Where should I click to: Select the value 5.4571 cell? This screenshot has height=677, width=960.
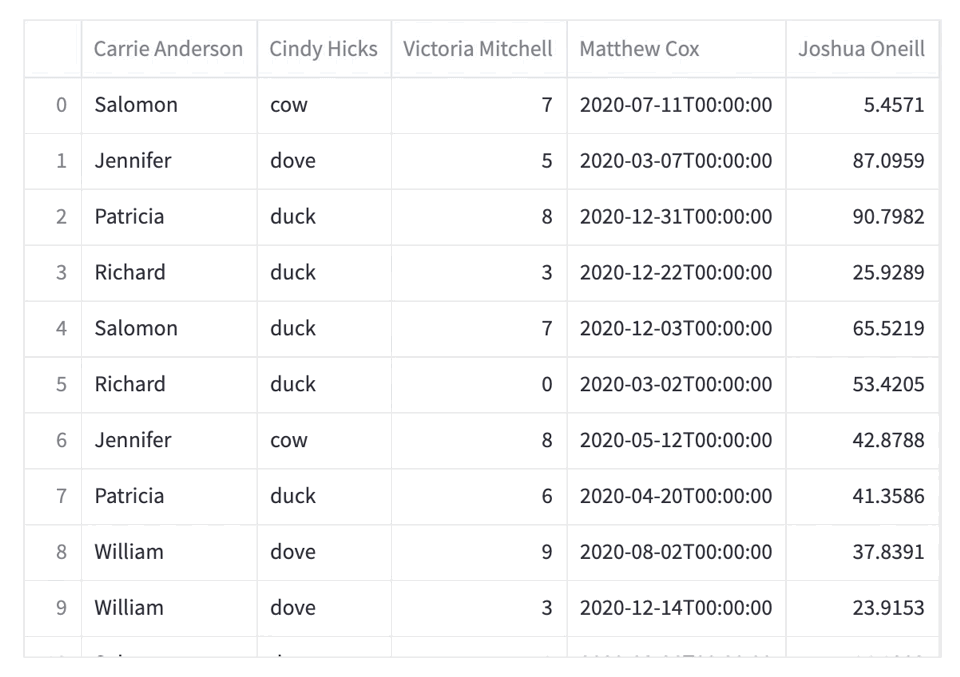point(862,105)
